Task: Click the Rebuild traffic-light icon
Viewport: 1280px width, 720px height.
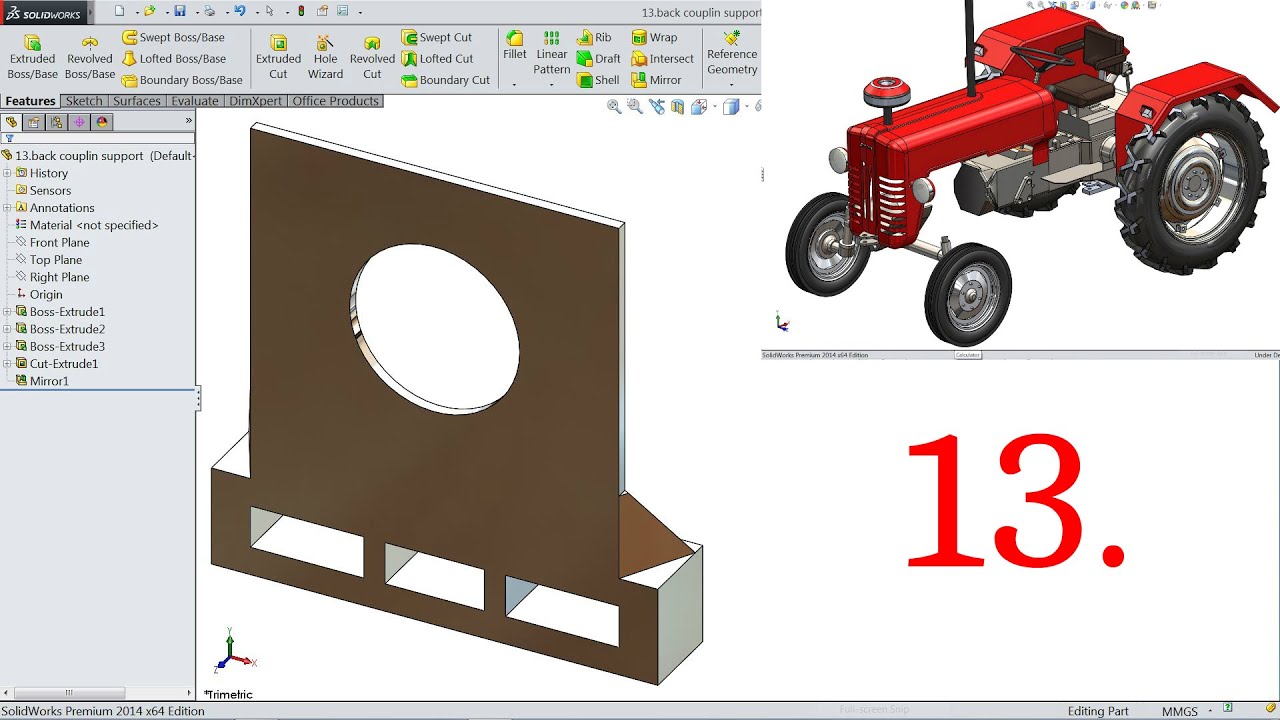Action: click(301, 11)
